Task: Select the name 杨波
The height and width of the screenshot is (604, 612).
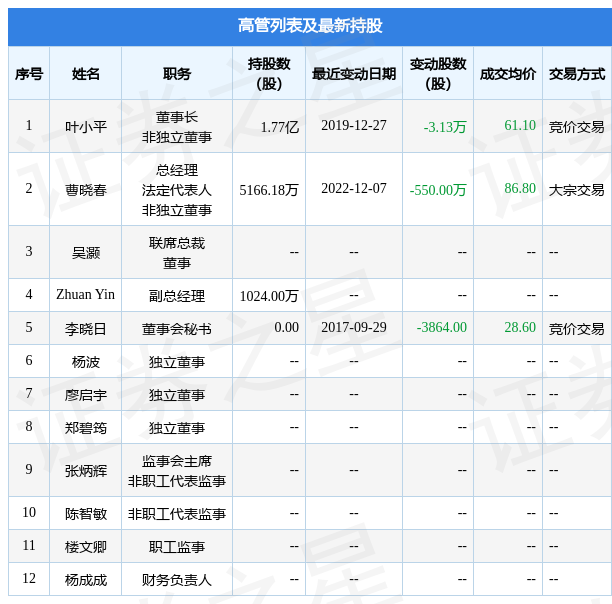Action: [85, 362]
